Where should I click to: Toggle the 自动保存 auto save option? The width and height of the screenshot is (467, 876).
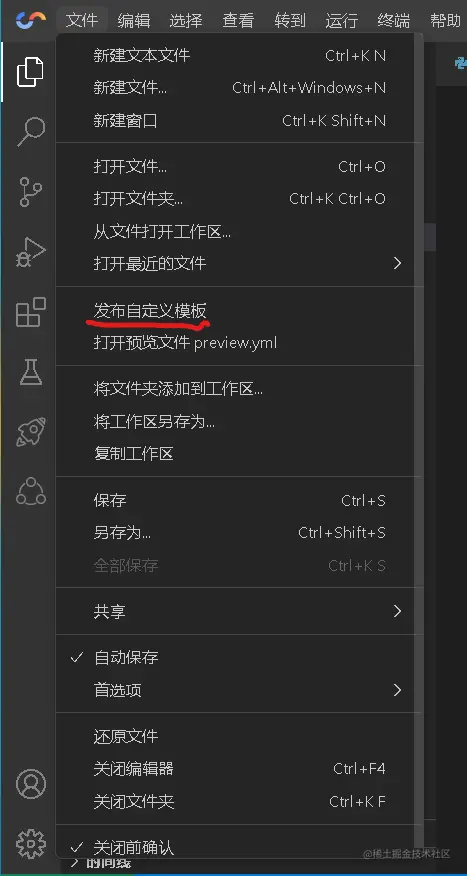239,658
